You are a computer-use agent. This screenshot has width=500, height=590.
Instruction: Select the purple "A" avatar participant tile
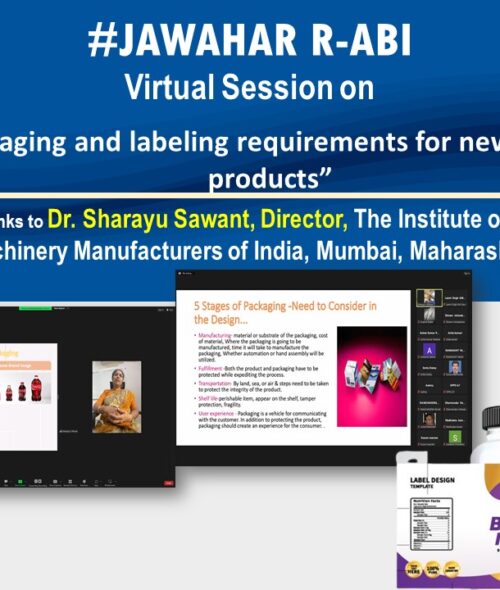429,351
